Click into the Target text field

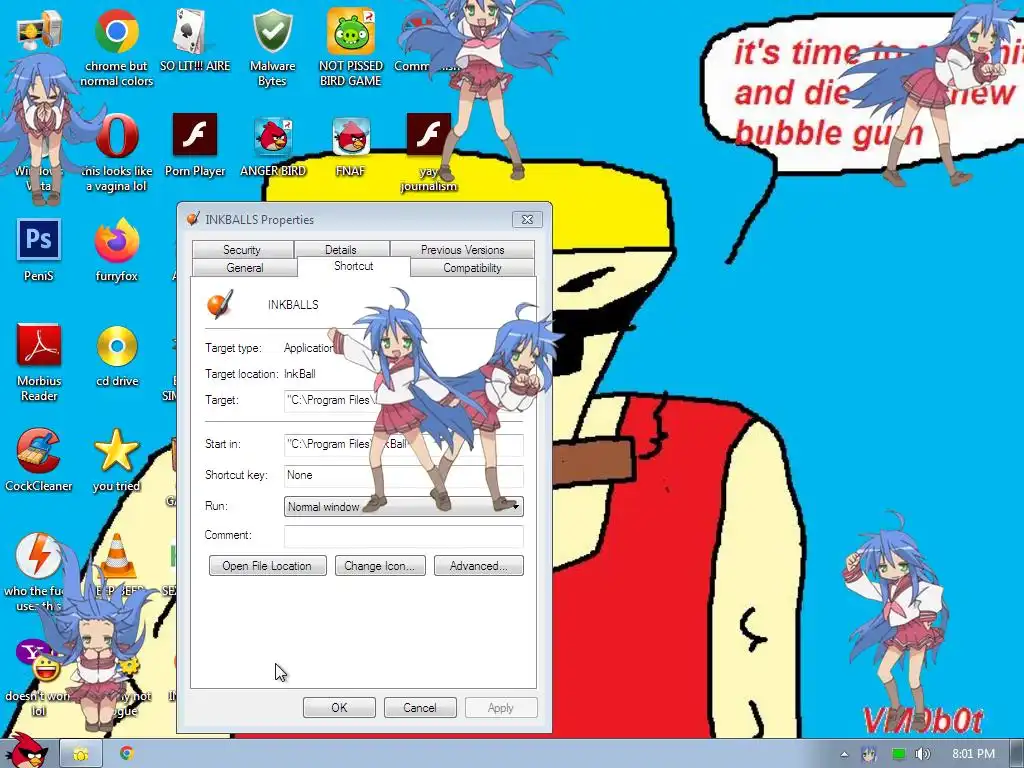tap(404, 400)
